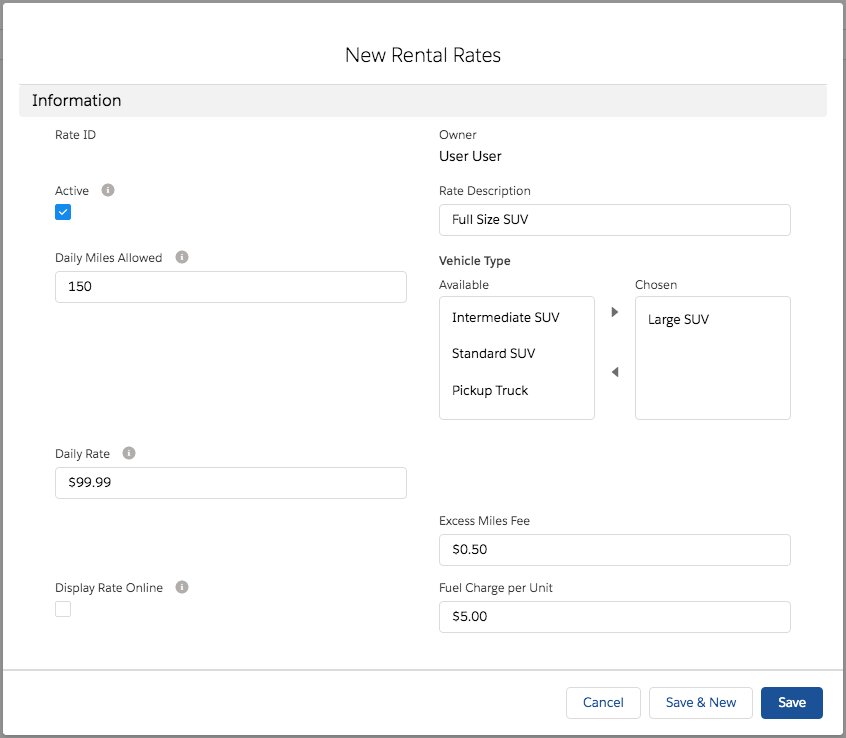This screenshot has width=846, height=738.
Task: Move selection to Chosen with right arrow
Action: point(615,312)
